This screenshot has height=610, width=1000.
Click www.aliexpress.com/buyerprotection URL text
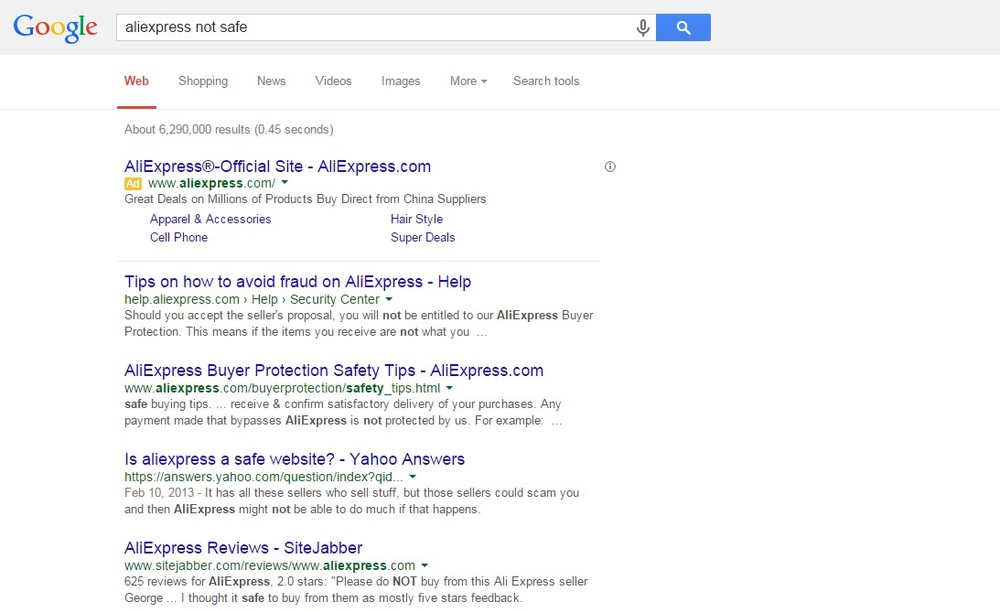tap(282, 388)
